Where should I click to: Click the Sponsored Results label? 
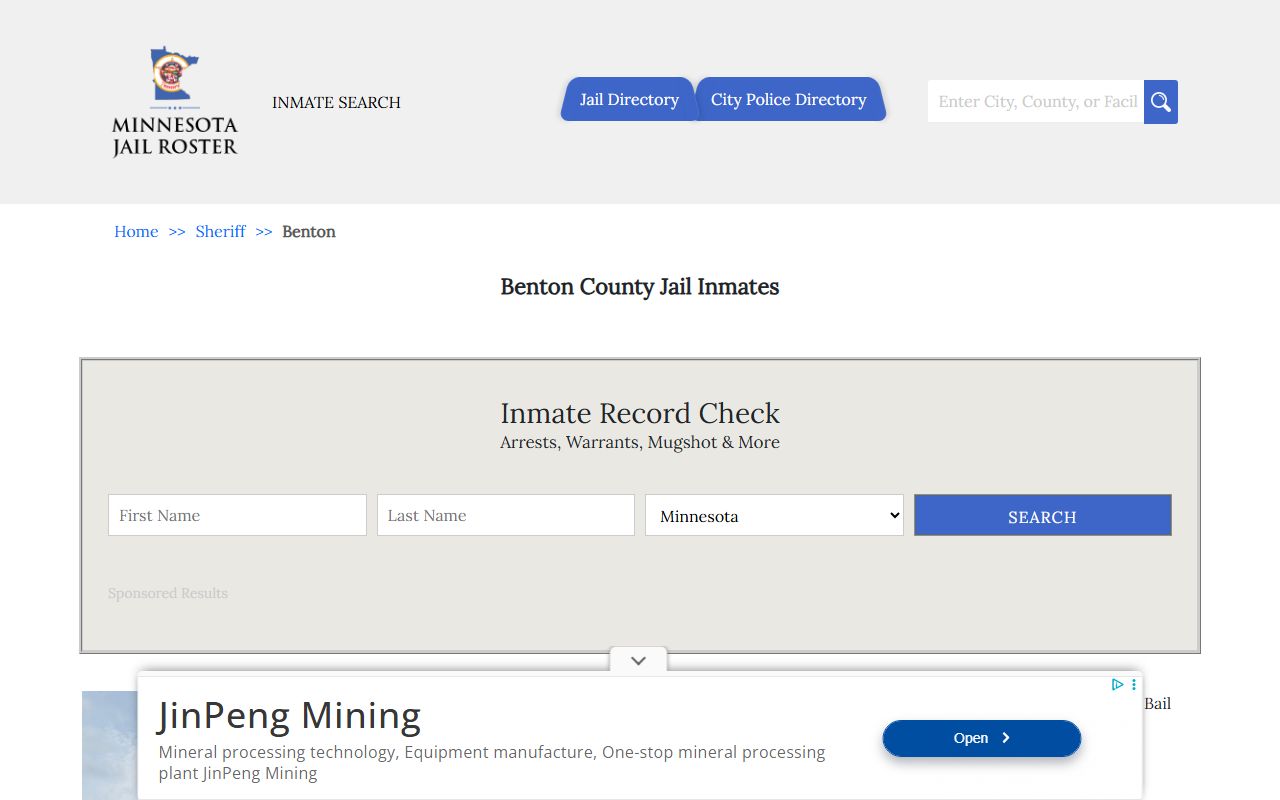(x=168, y=593)
